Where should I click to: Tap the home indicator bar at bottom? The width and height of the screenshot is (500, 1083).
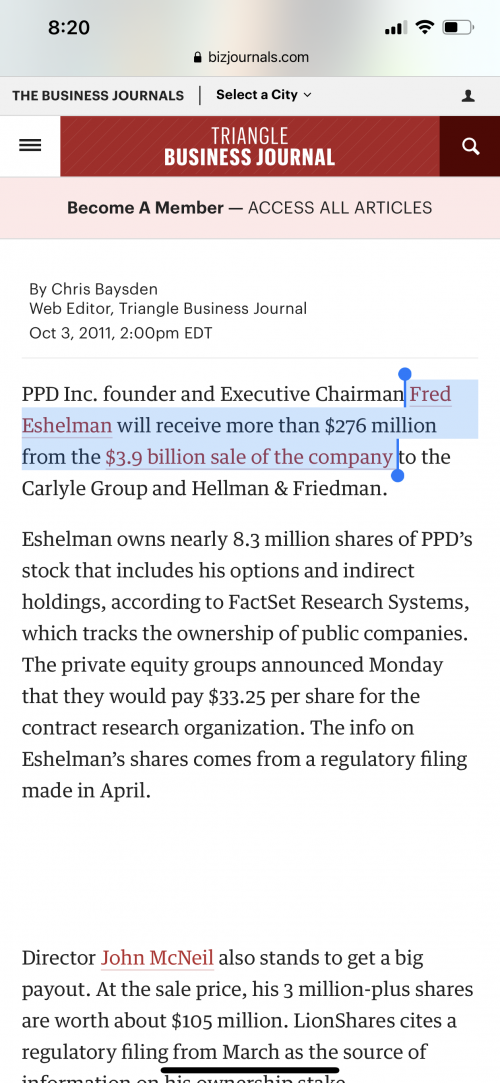coord(250,1071)
